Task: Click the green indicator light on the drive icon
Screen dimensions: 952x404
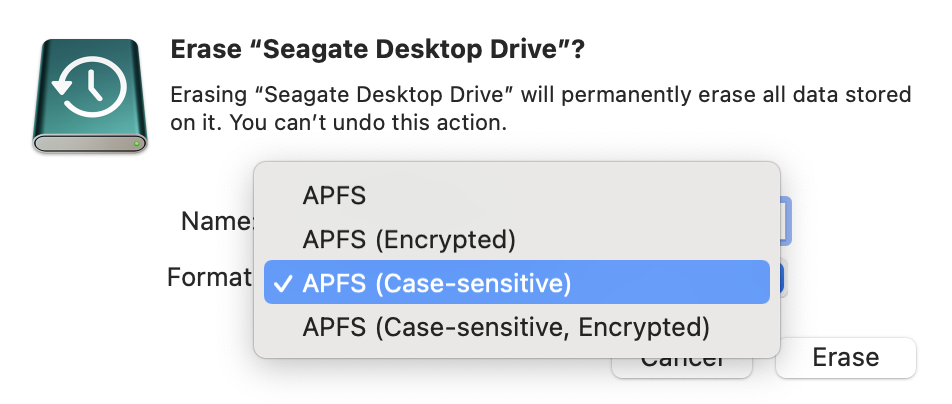Action: [x=137, y=143]
